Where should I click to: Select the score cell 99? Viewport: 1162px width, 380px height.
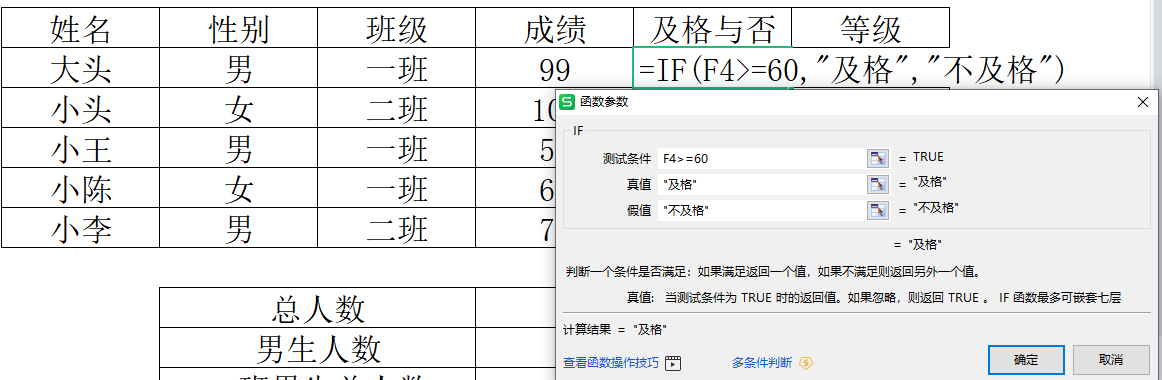(554, 68)
